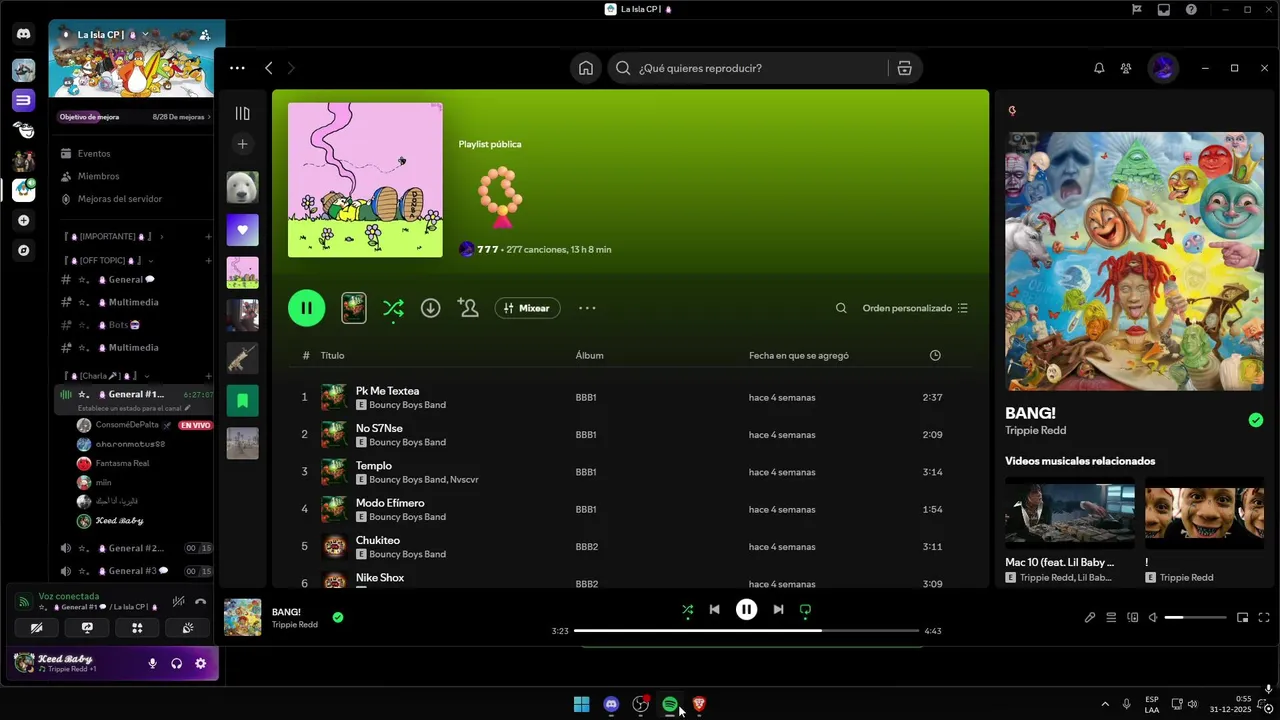Deafen with Discord headphones icon
This screenshot has width=1280, height=720.
click(176, 663)
